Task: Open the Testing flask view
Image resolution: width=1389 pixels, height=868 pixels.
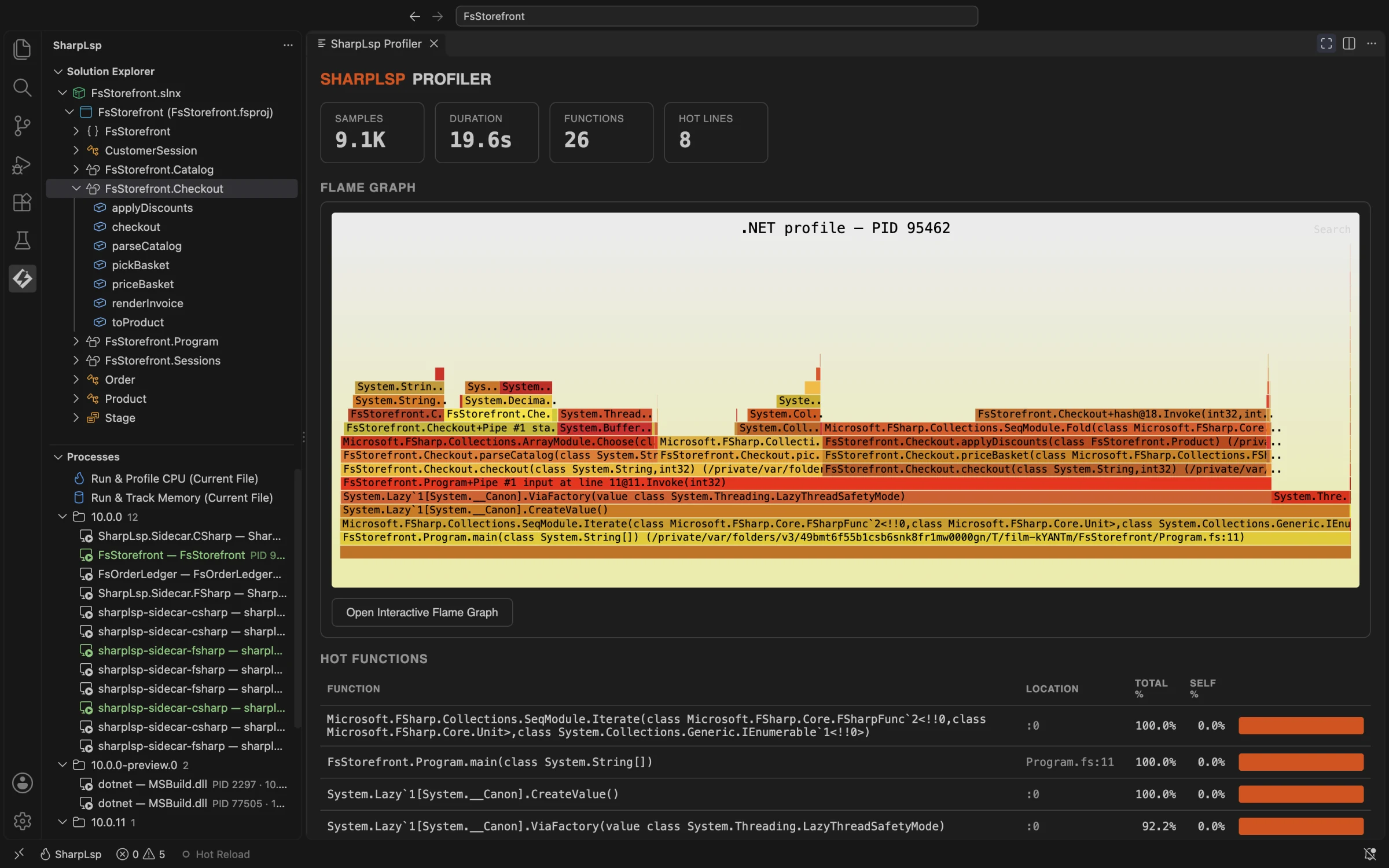Action: (x=22, y=240)
